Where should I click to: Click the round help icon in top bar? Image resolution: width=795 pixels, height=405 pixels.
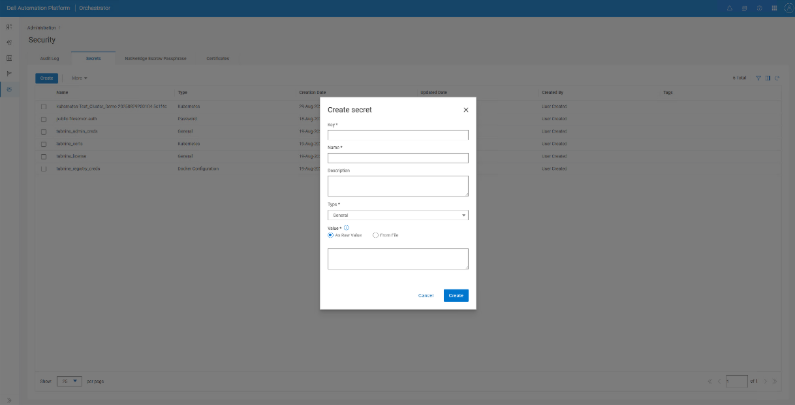[759, 8]
